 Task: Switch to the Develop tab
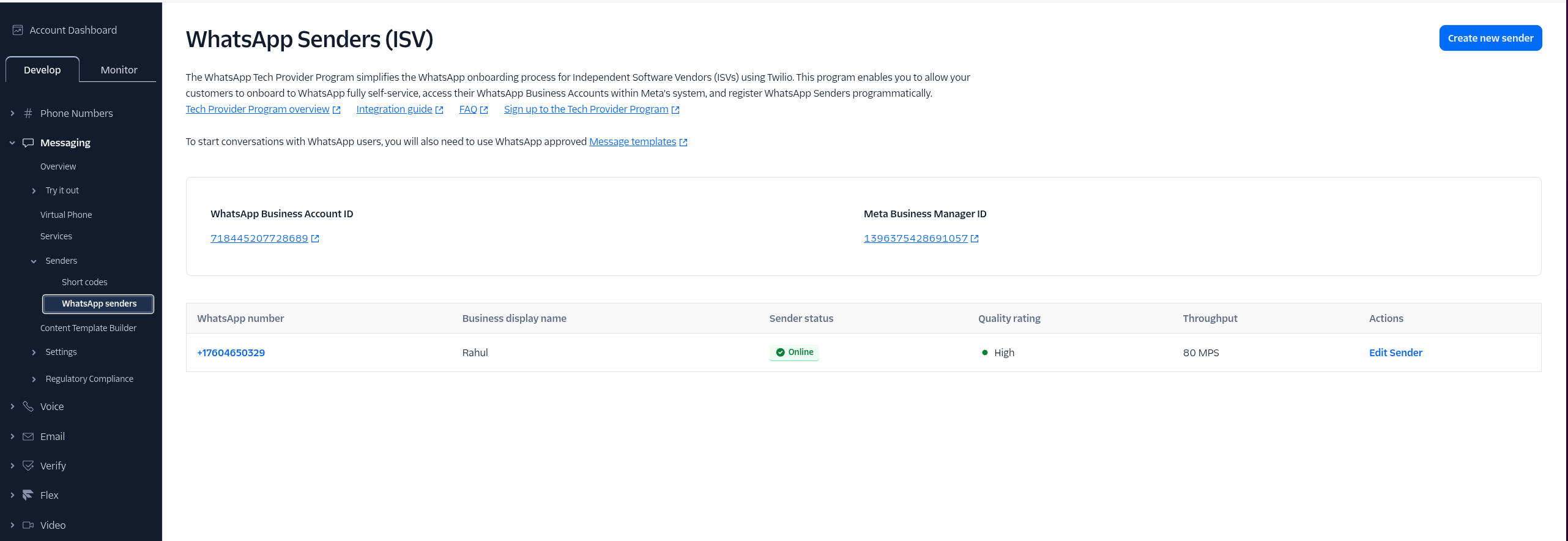pyautogui.click(x=42, y=70)
